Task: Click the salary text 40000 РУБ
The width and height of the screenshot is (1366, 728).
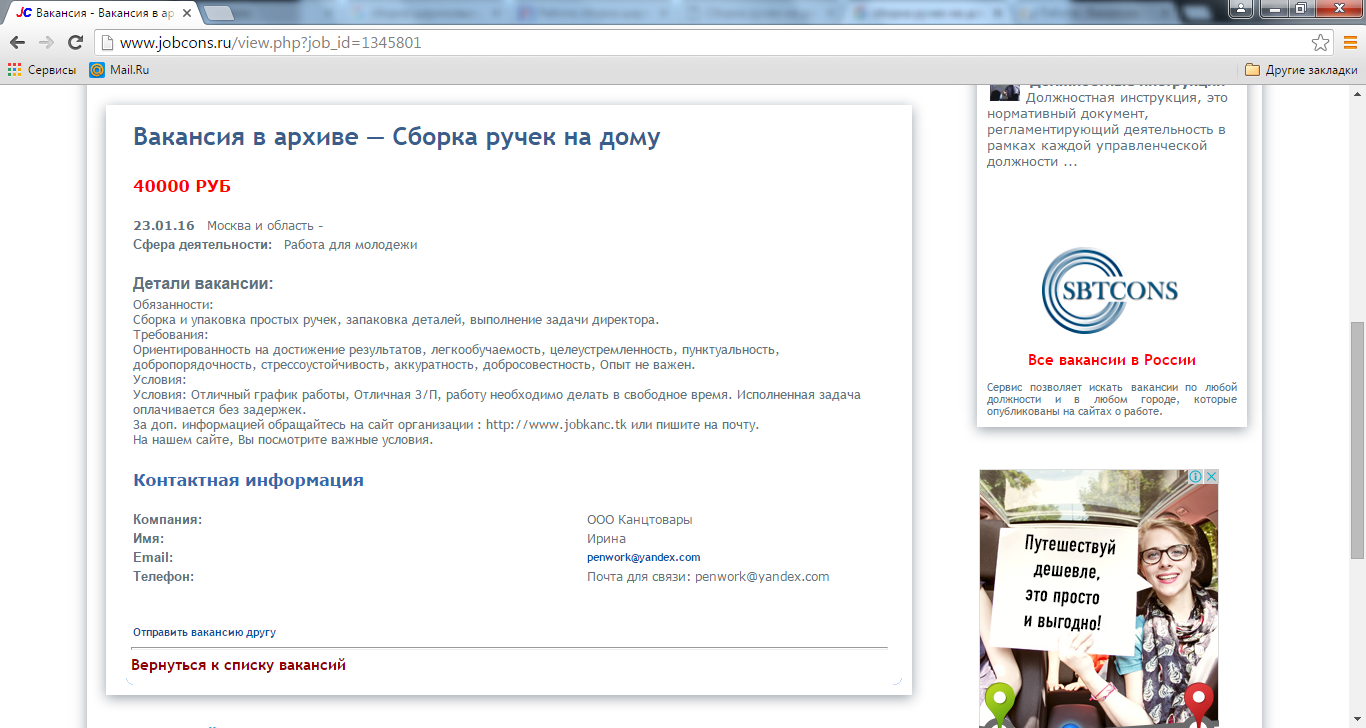Action: pyautogui.click(x=182, y=186)
